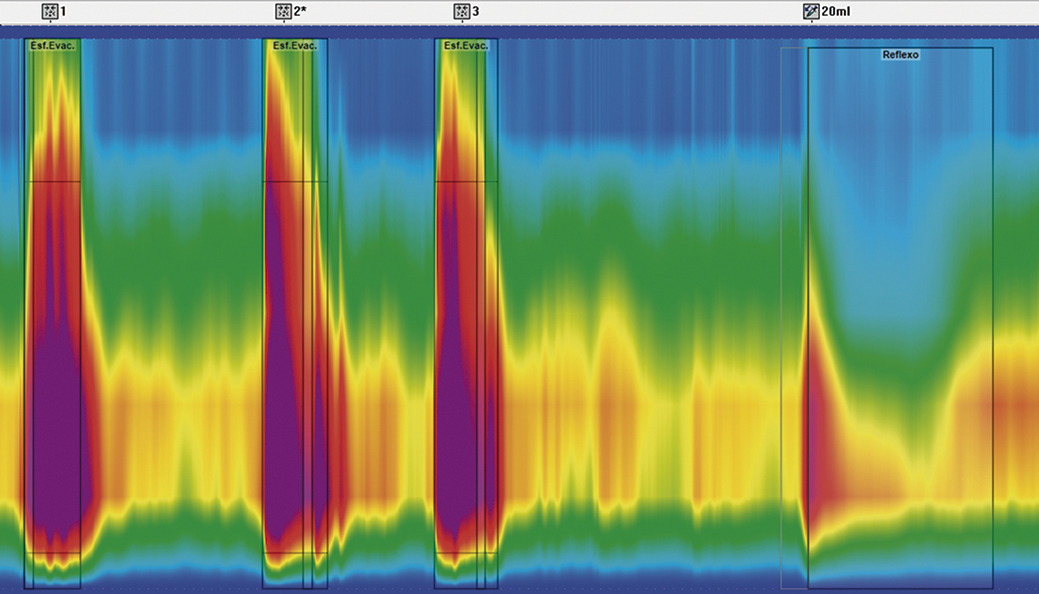Screen dimensions: 1039x594
Task: Click the "1" event number label
Action: click(64, 11)
